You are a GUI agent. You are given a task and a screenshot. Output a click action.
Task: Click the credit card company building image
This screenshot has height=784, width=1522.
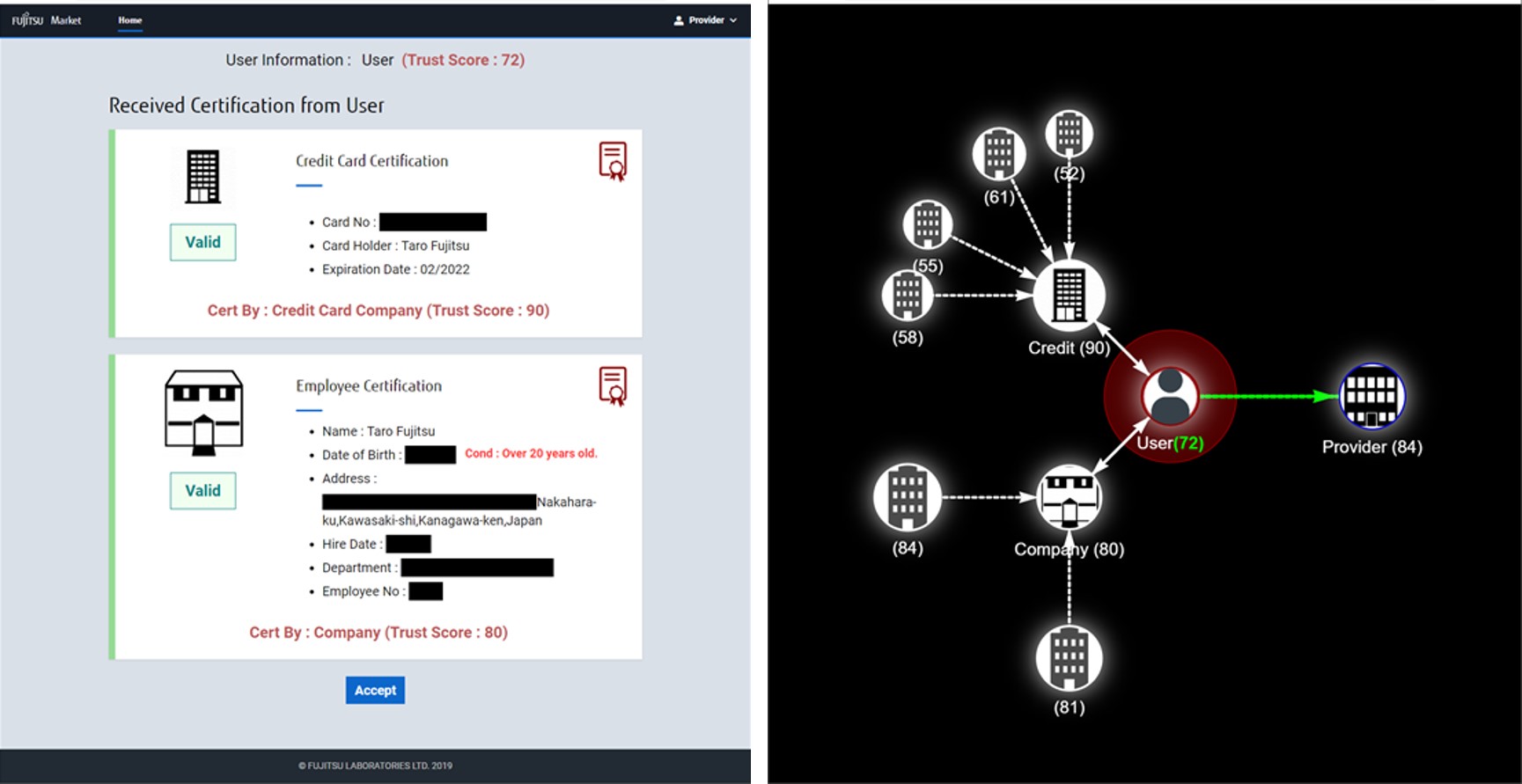202,176
